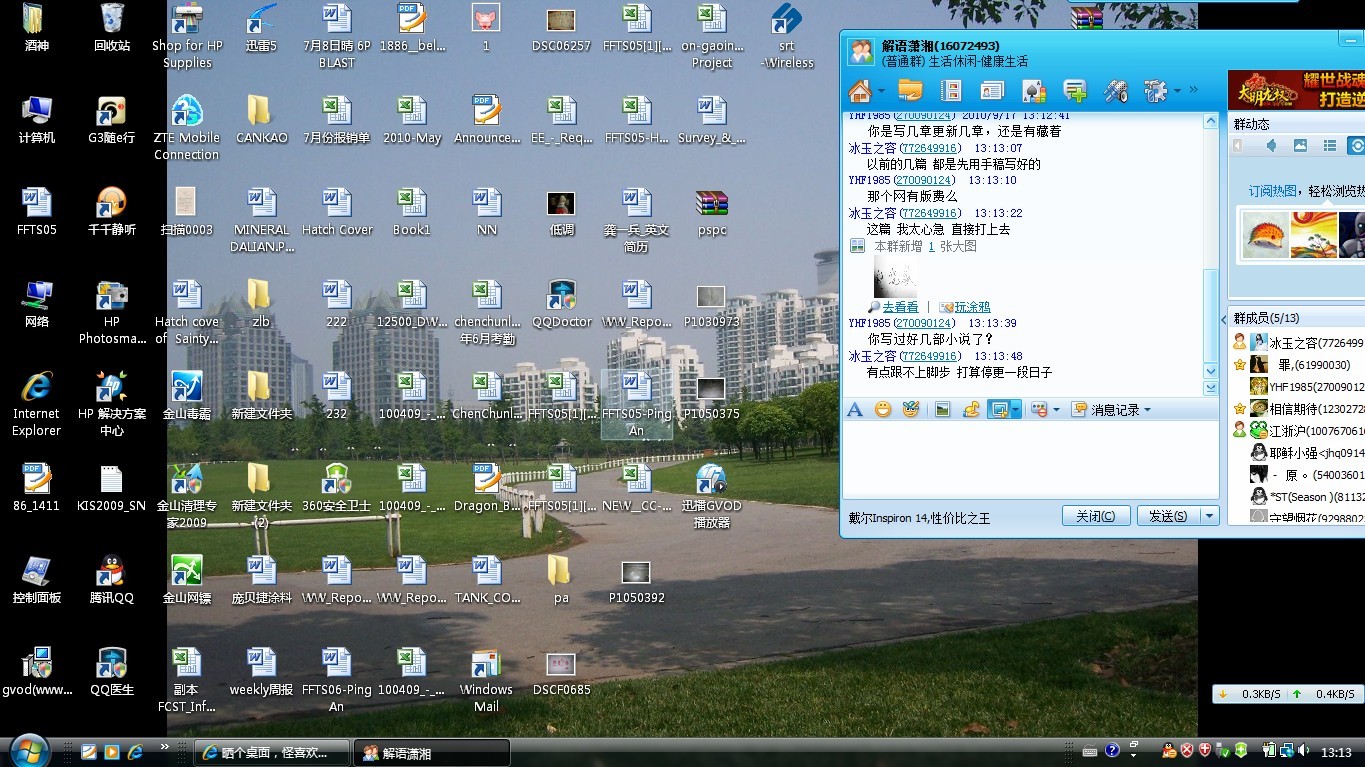Click the emoticon smiley face icon
Viewport: 1365px width, 767px height.
[x=883, y=409]
